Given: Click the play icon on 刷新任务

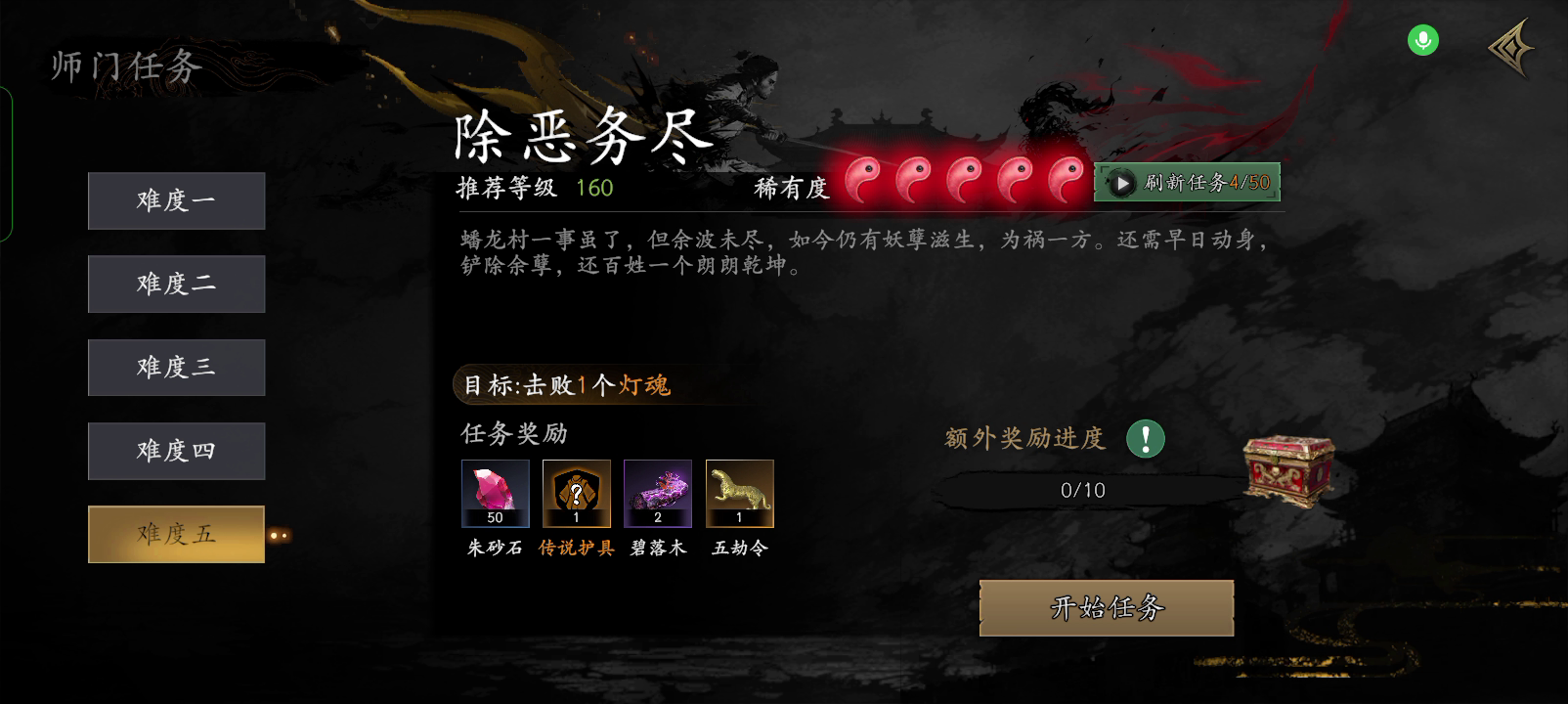Looking at the screenshot, I should (x=1122, y=183).
